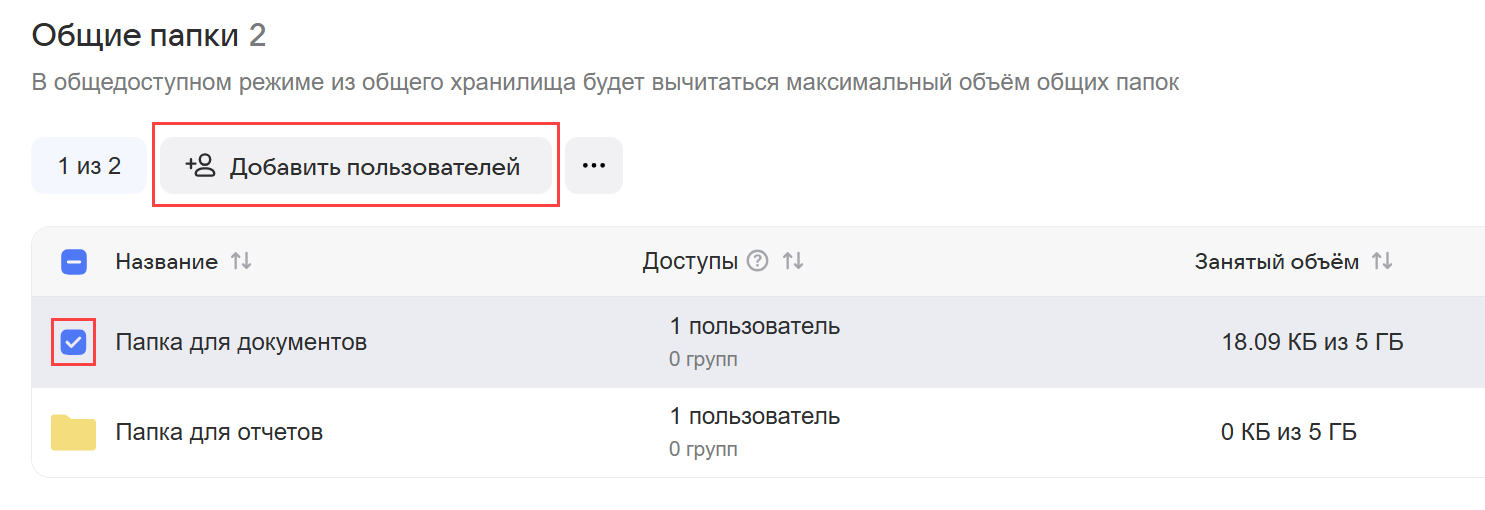
Task: Click '0 групп' in Папка для отчетов row
Action: pos(703,450)
